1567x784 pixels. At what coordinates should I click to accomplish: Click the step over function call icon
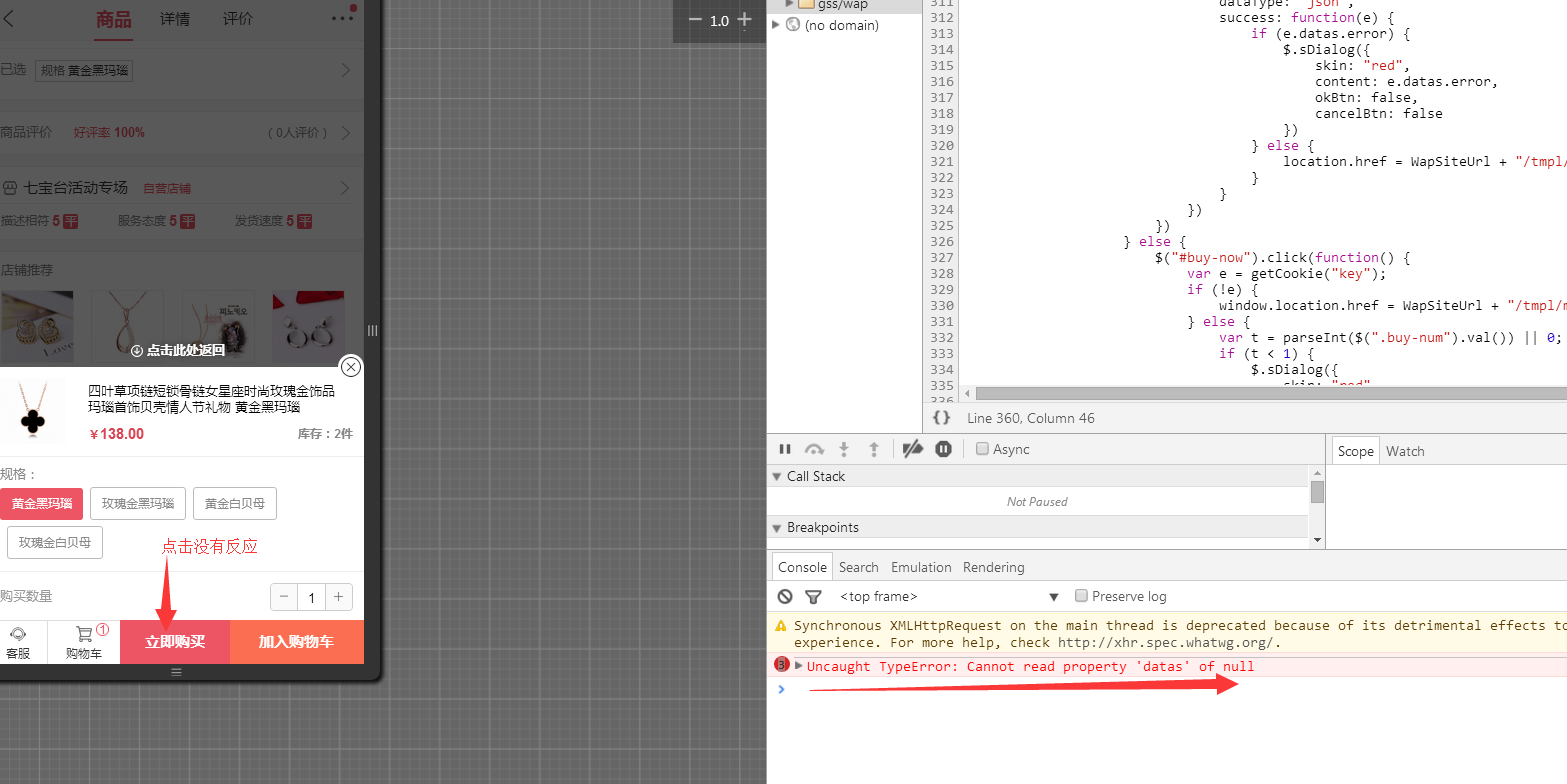814,449
